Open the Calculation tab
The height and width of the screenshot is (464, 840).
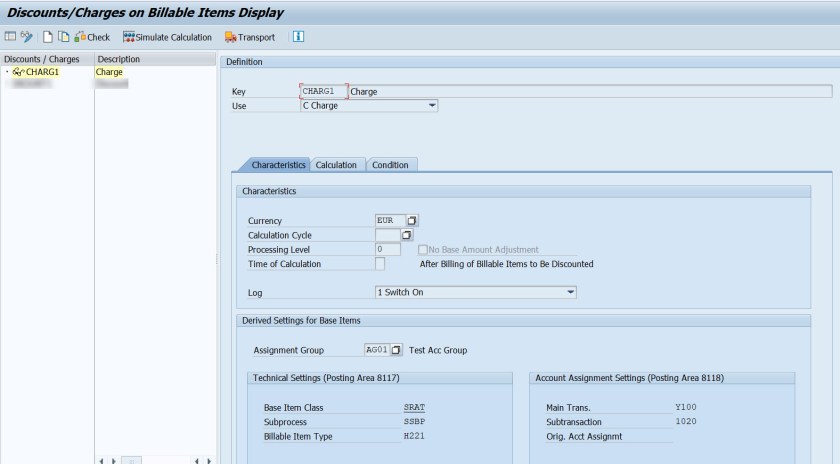click(x=336, y=165)
